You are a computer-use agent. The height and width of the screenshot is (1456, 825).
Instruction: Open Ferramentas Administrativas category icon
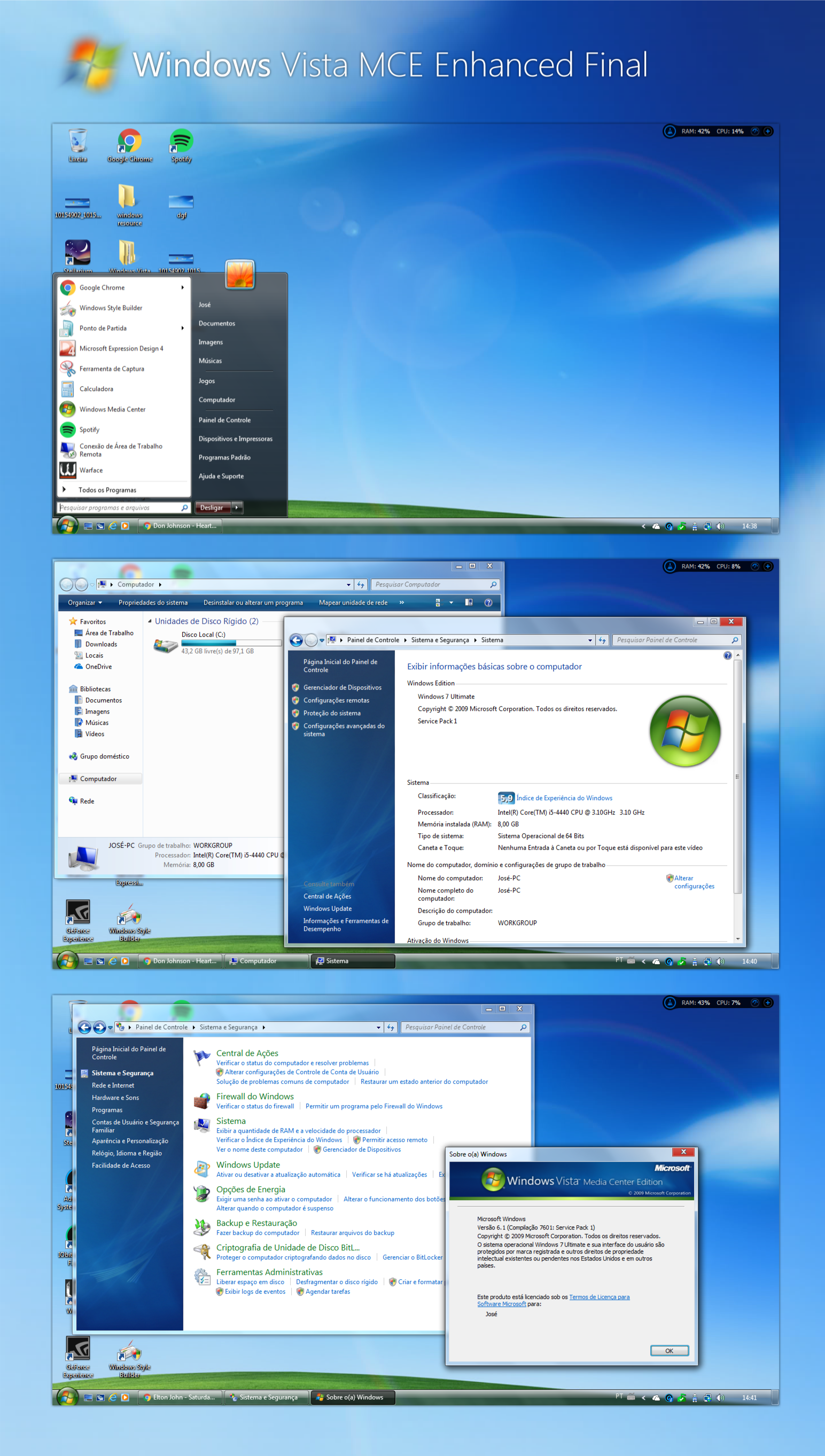(202, 1277)
